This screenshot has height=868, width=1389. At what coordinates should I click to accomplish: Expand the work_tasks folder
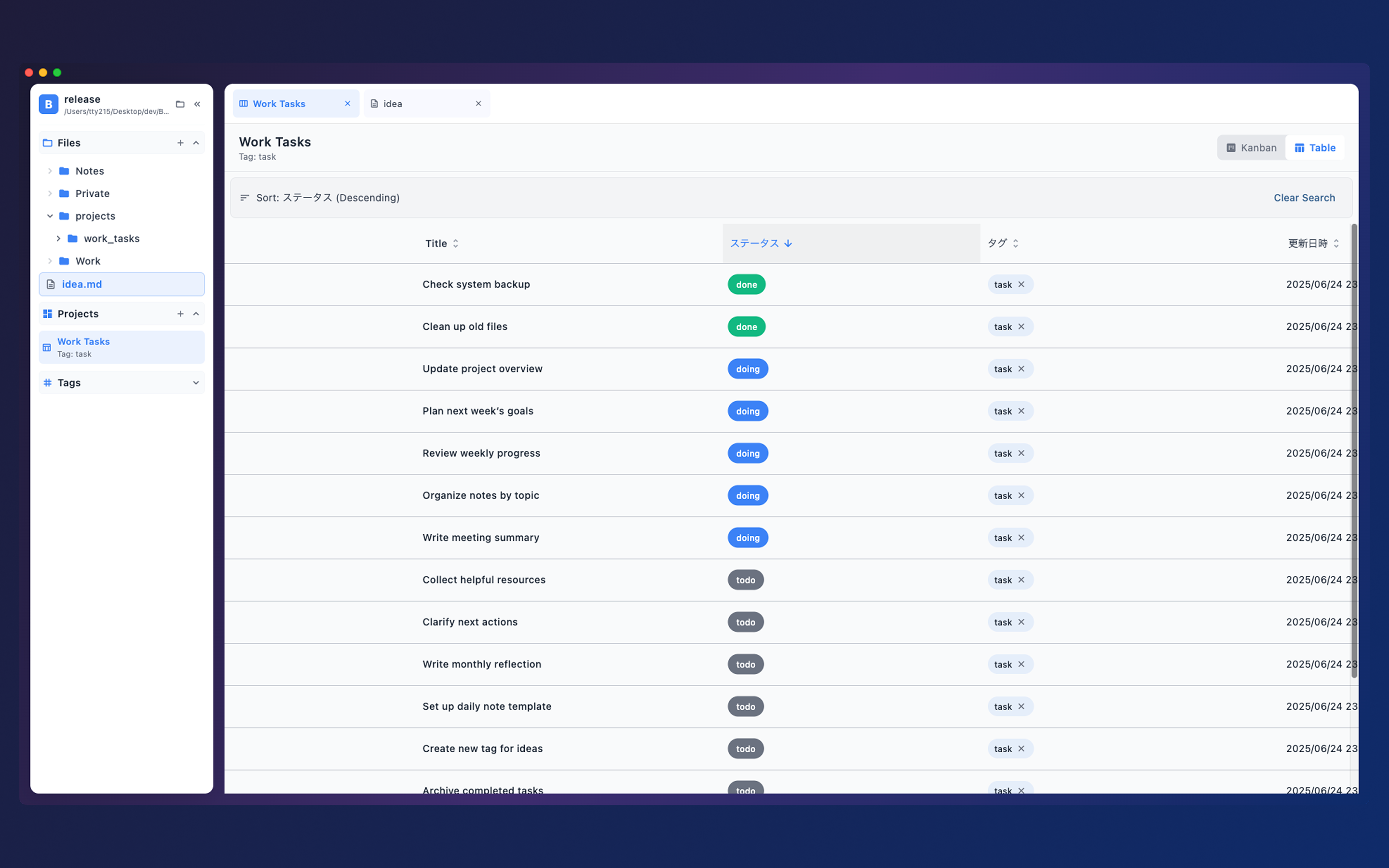click(58, 238)
